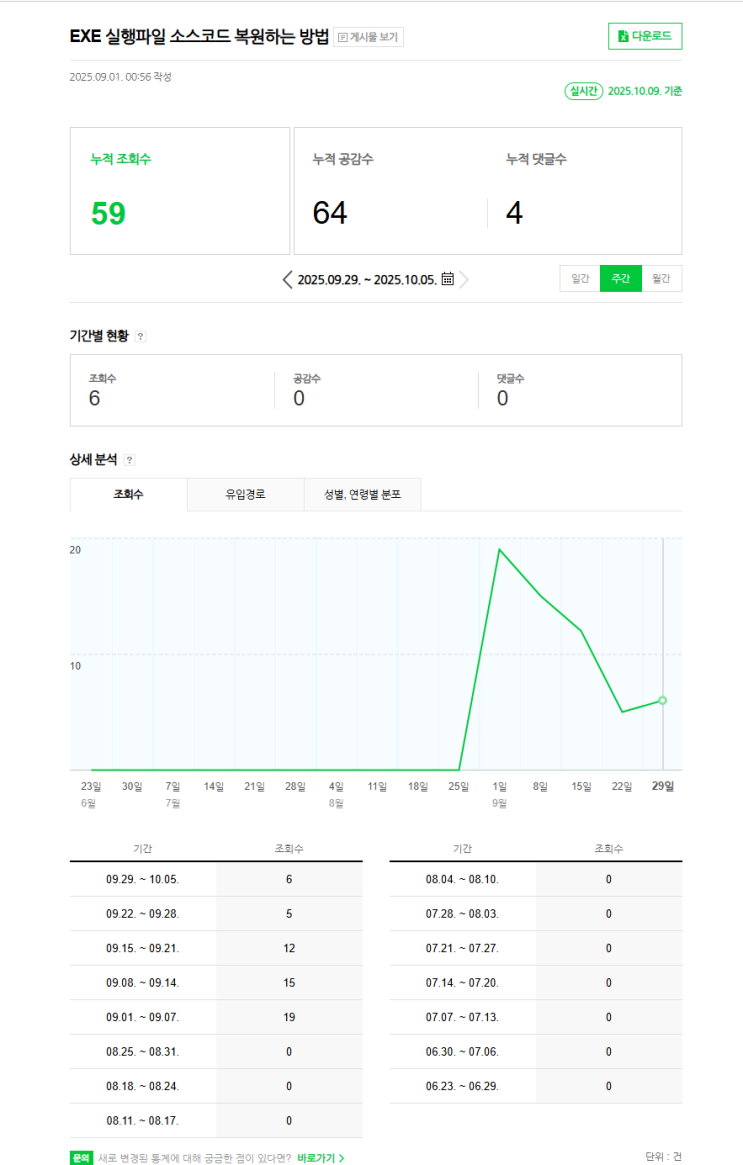The height and width of the screenshot is (1165, 743).
Task: Go to next week with right arrow
Action: (464, 279)
